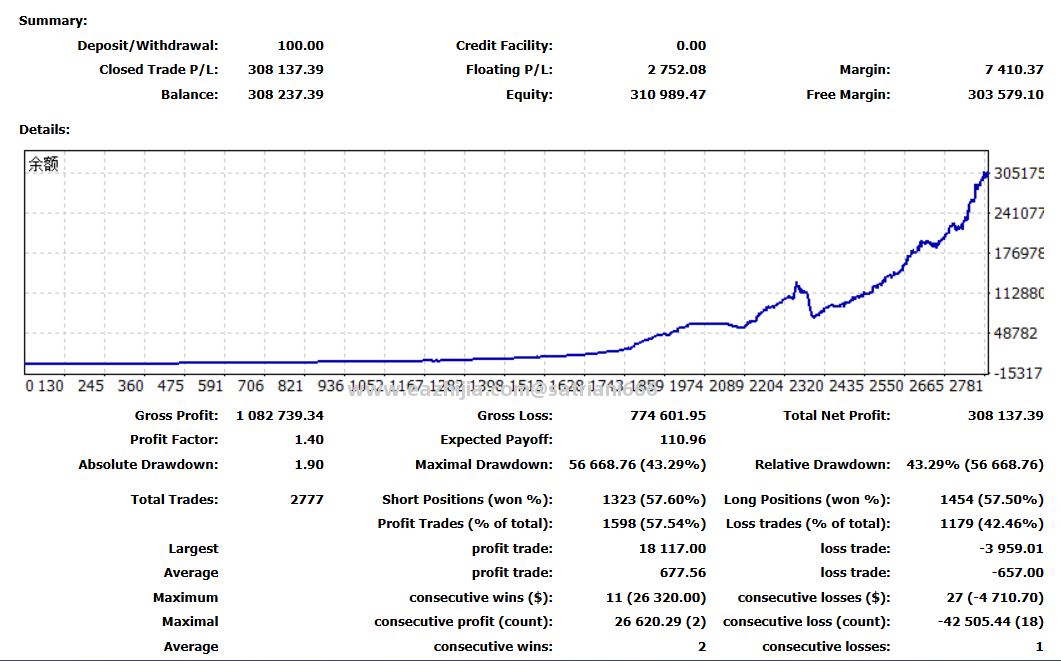Screen dimensions: 1061x661
Task: Select the consecutive losses value 27 (-4 710.70)
Action: (x=995, y=598)
